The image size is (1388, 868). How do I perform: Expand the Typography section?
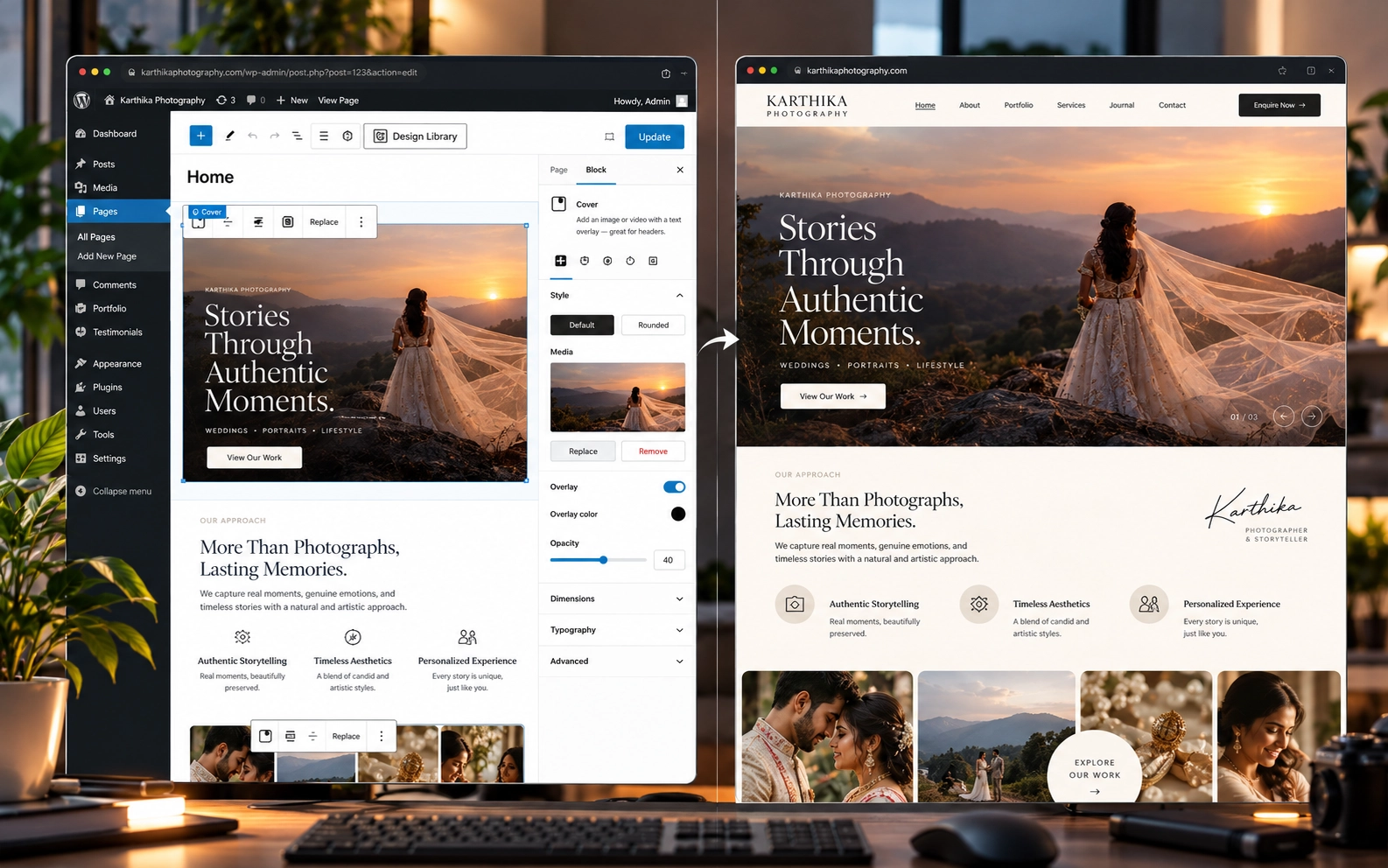(x=617, y=630)
